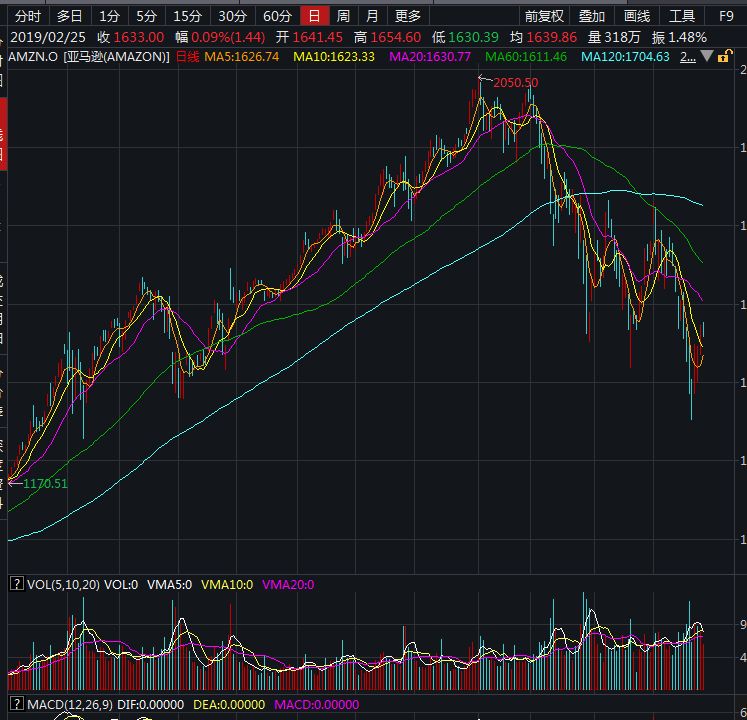747x720 pixels.
Task: Switch to the 分时 intraday chart tab
Action: pos(28,16)
